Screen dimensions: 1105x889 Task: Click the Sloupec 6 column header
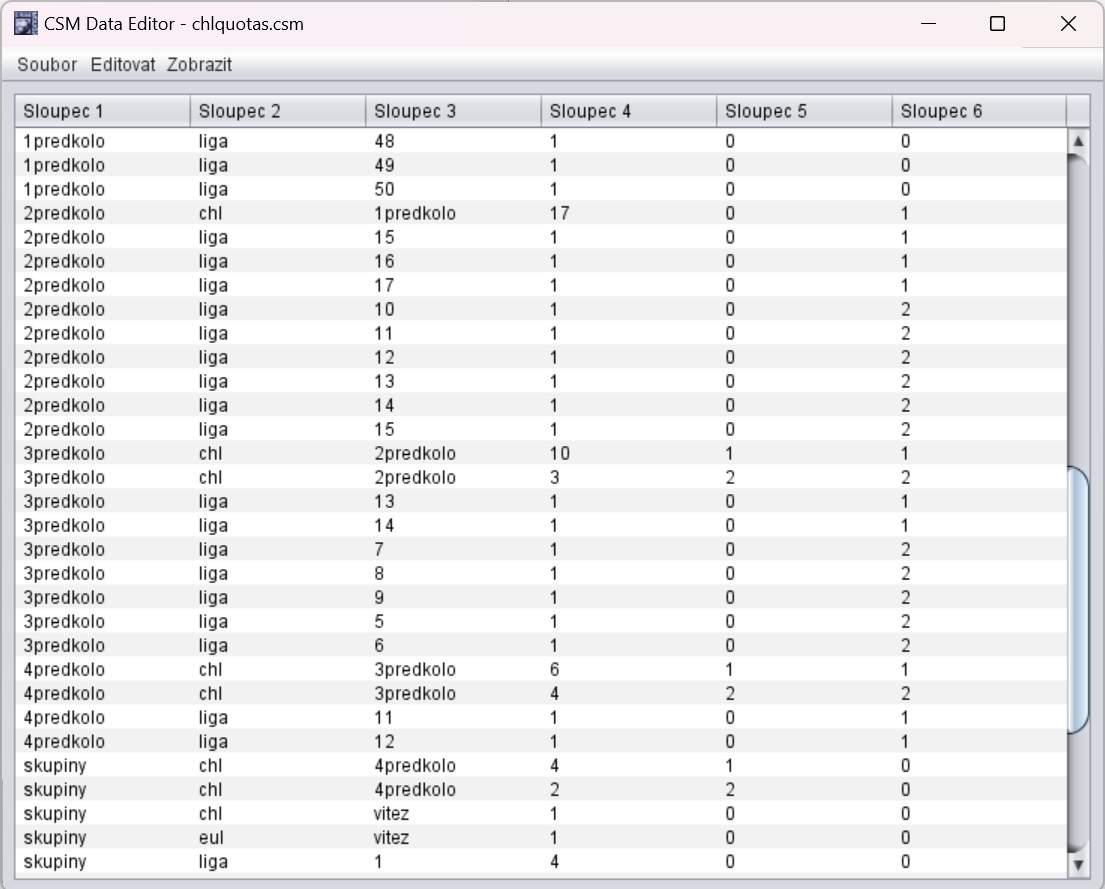978,111
